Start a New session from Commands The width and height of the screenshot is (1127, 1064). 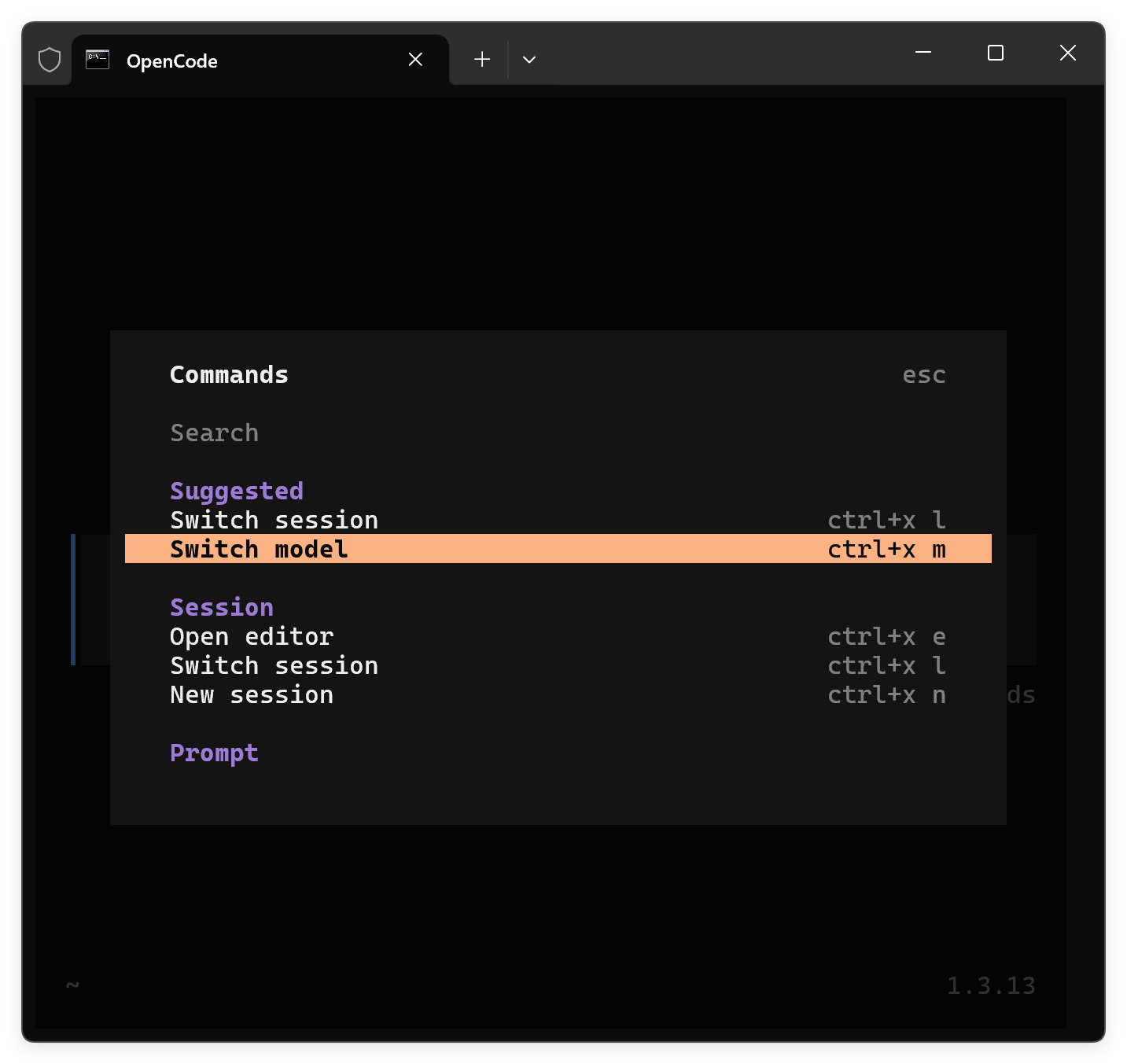coord(252,695)
